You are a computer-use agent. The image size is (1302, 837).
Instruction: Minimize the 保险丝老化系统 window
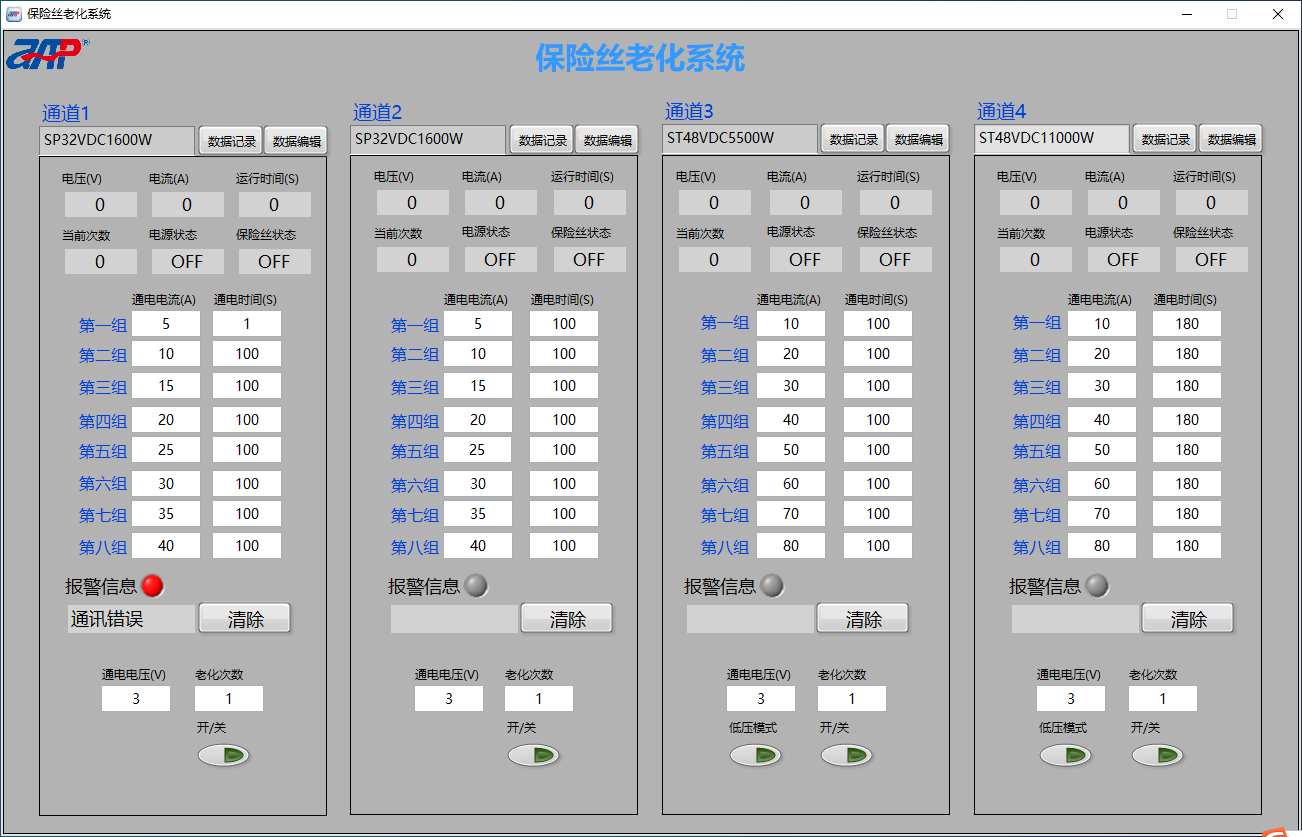[x=1187, y=14]
